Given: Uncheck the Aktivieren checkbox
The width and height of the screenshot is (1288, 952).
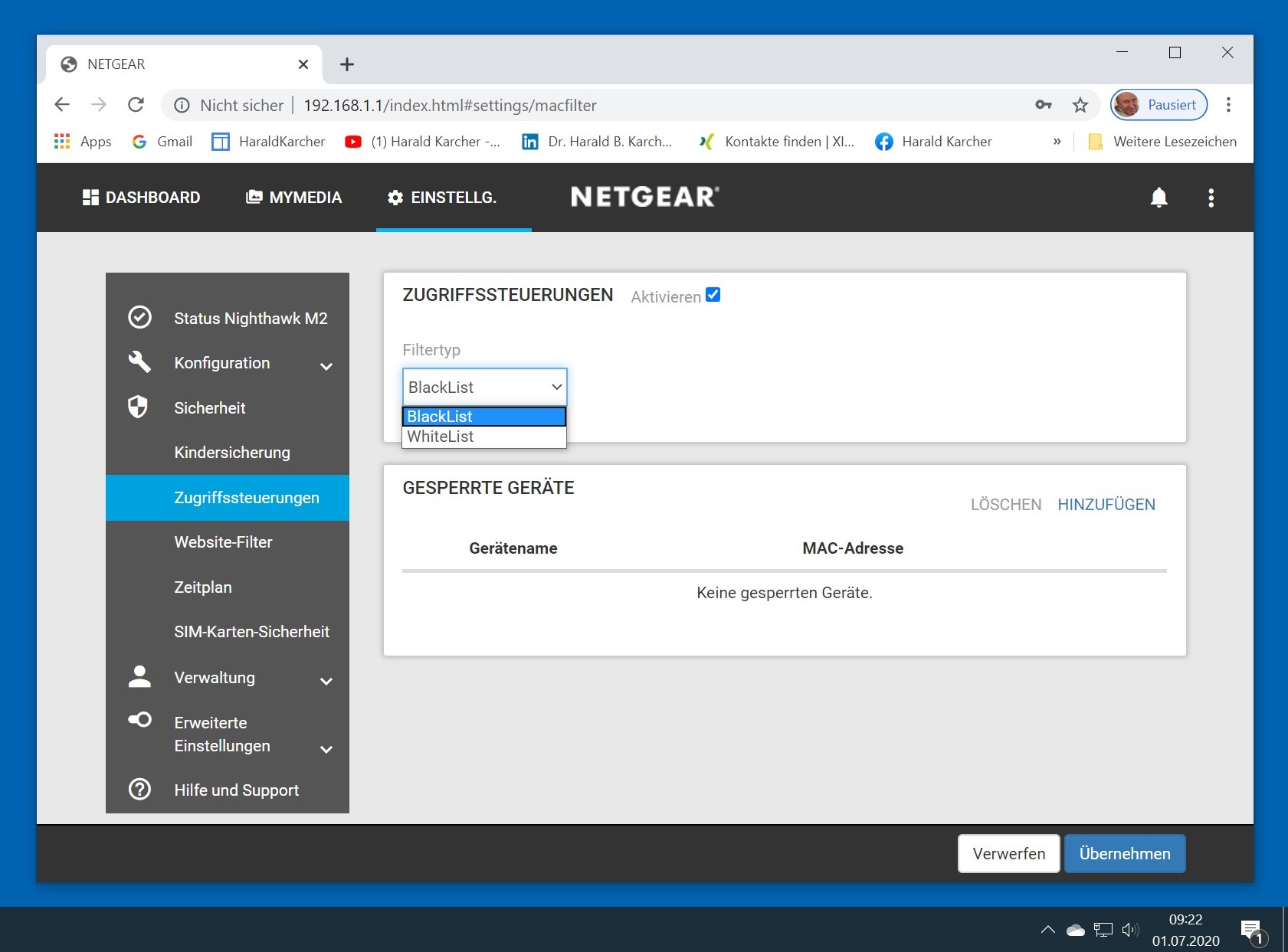Looking at the screenshot, I should pyautogui.click(x=713, y=294).
